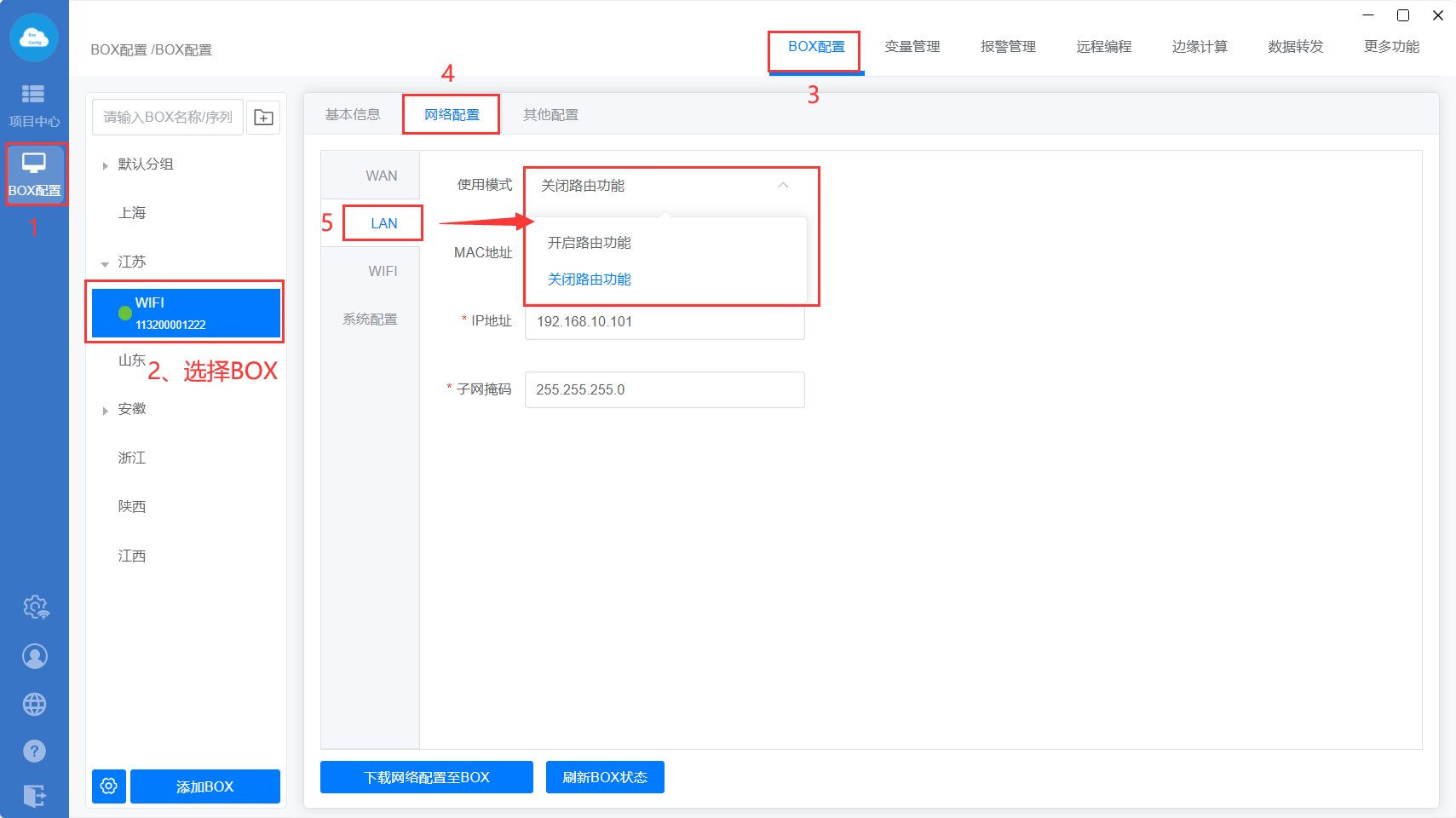Collapse the 江苏 tree group
The height and width of the screenshot is (818, 1456).
click(106, 263)
